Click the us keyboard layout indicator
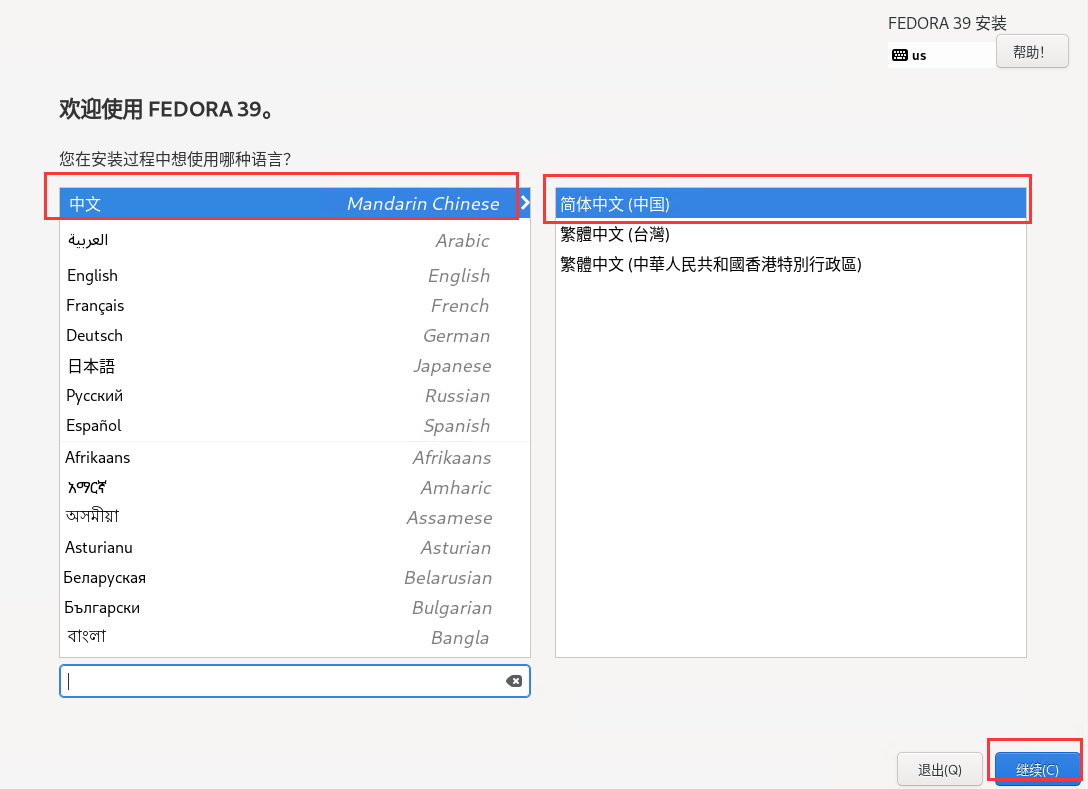This screenshot has width=1088, height=789. pos(919,55)
